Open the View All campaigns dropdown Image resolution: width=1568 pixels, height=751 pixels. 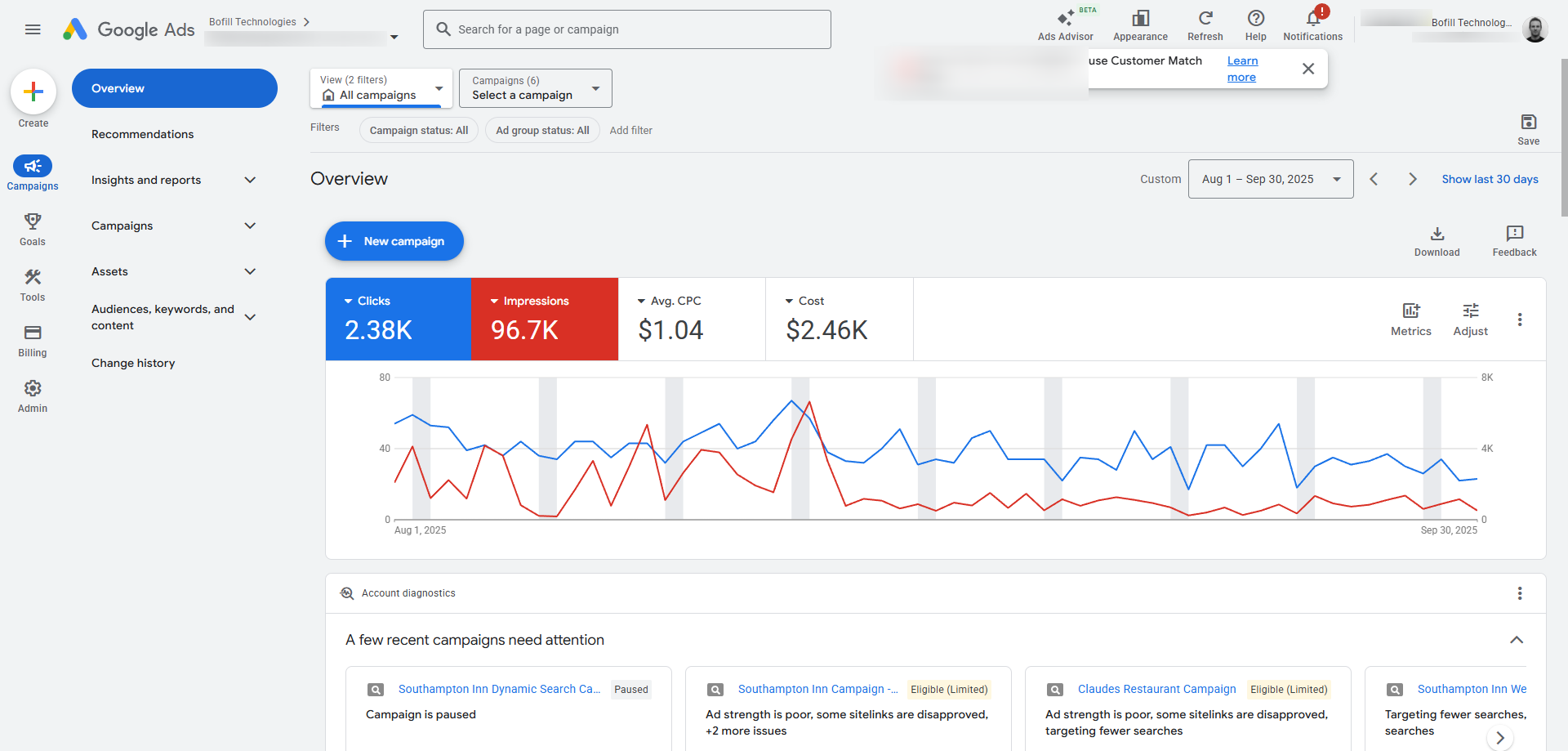[x=381, y=88]
